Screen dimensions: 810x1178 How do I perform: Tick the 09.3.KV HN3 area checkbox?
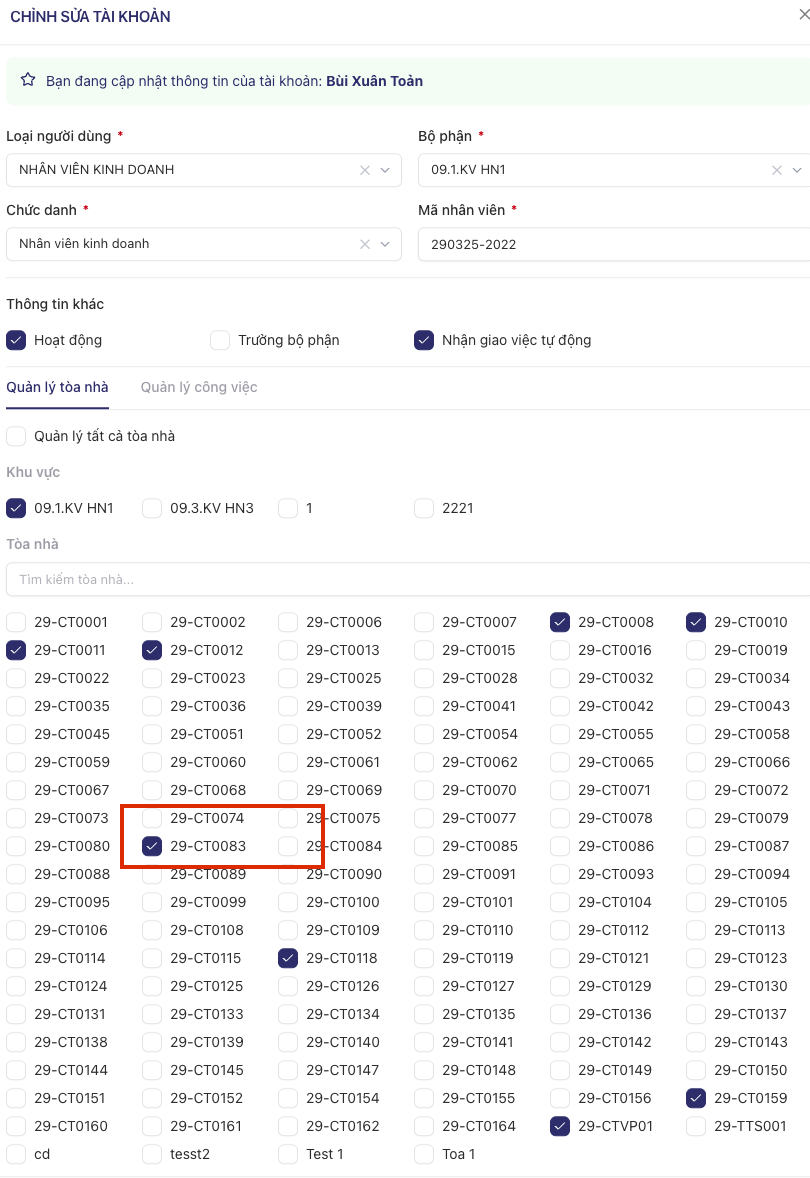(x=152, y=508)
